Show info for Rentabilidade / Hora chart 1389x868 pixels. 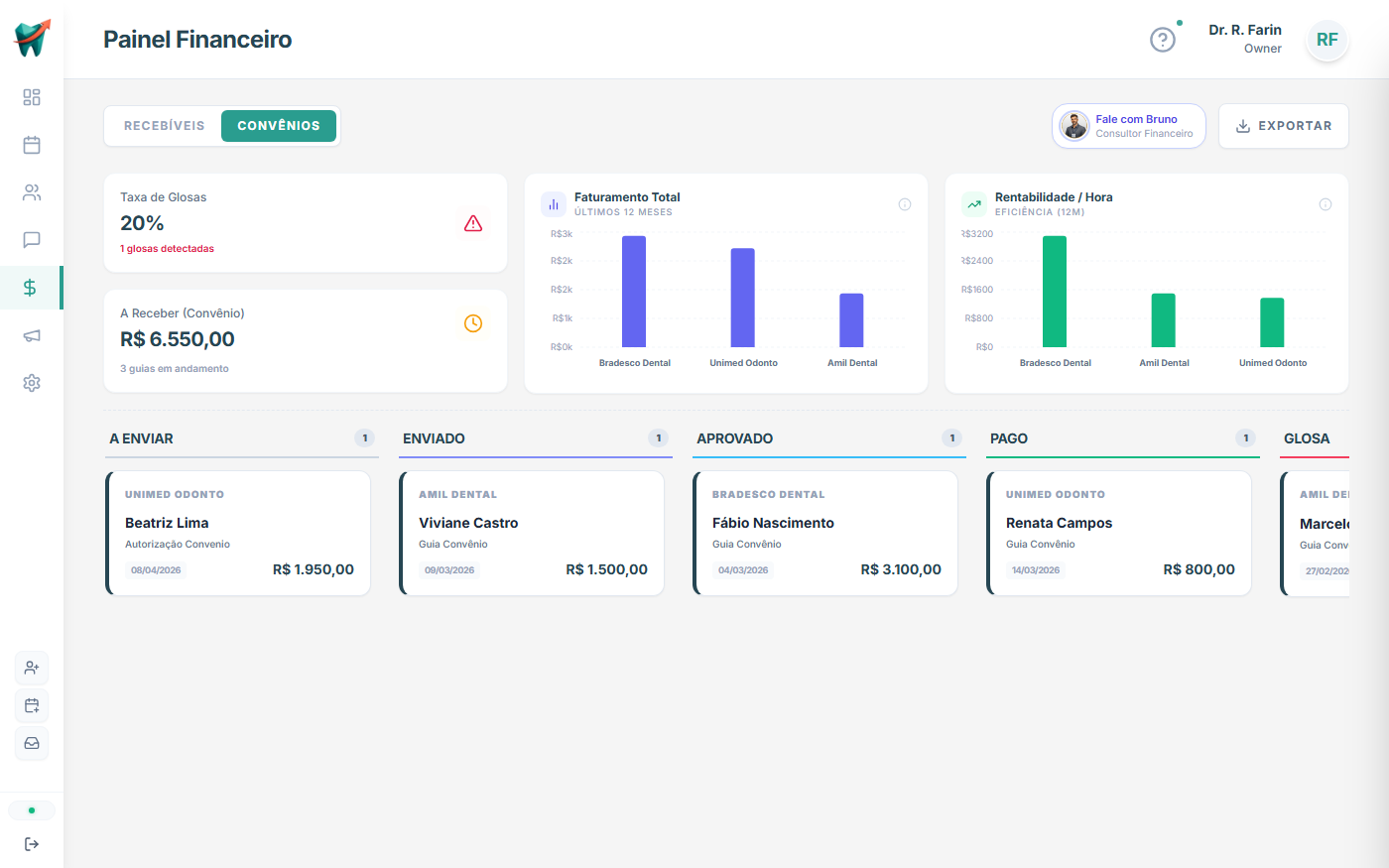(x=1325, y=204)
